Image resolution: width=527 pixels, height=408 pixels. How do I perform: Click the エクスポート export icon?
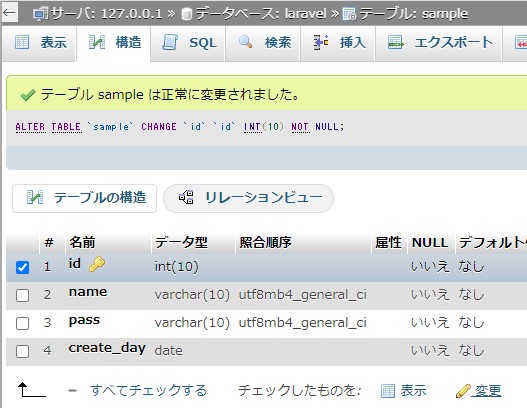click(396, 42)
